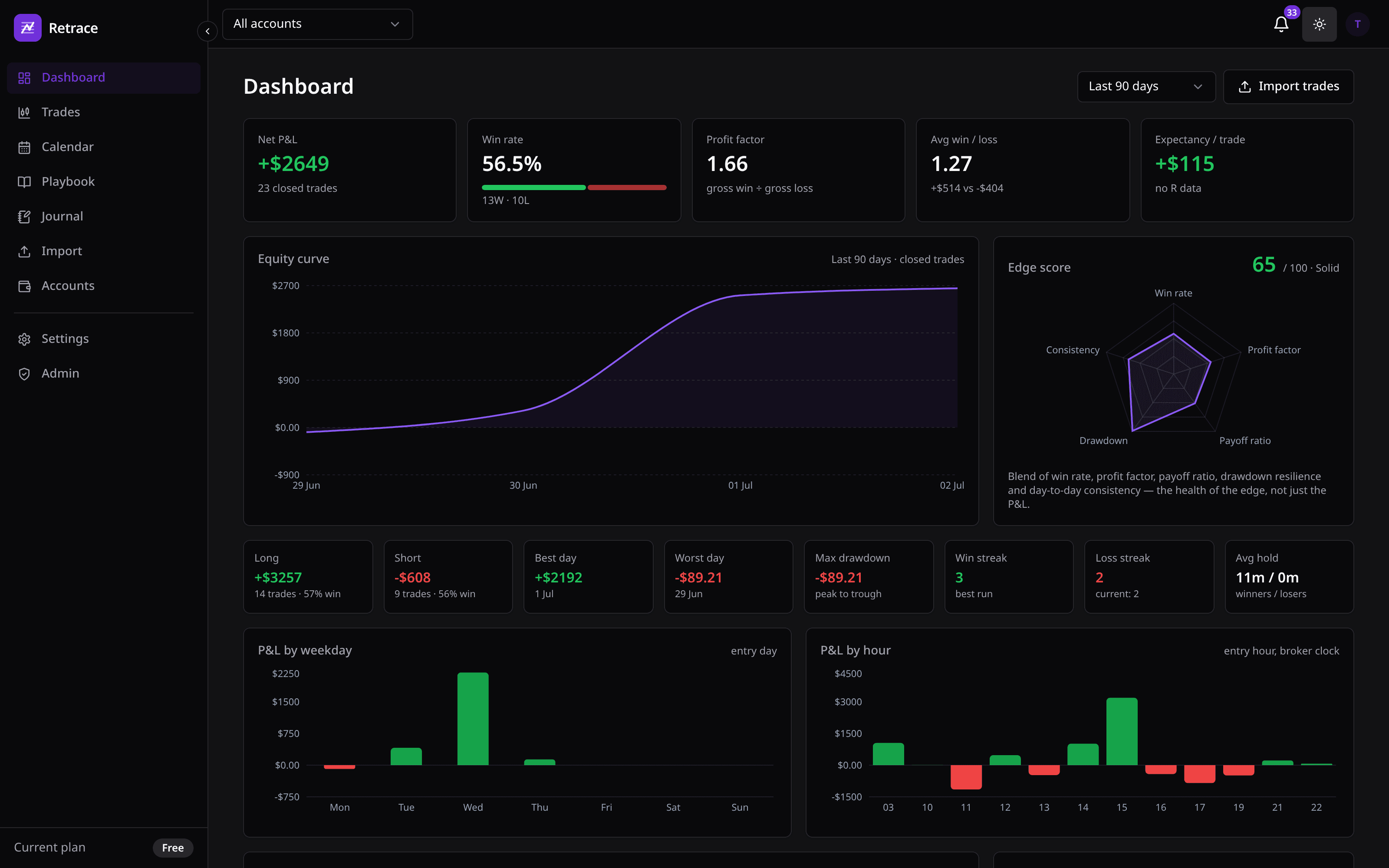This screenshot has height=868, width=1389.
Task: Click the Playbook book icon
Action: click(x=24, y=182)
